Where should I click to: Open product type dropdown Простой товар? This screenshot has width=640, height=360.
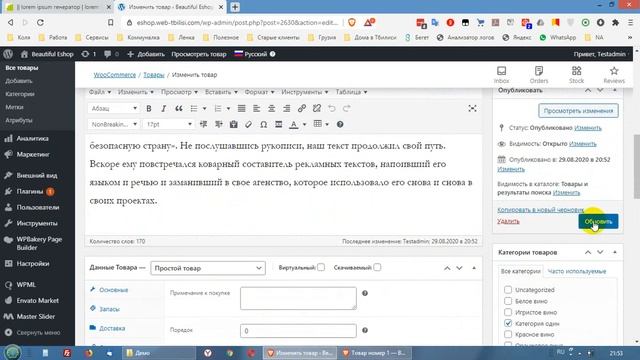click(208, 268)
